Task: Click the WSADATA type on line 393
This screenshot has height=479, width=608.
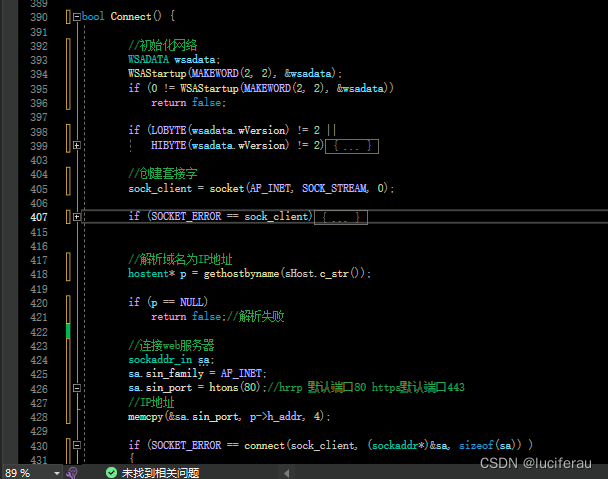Action: click(149, 59)
